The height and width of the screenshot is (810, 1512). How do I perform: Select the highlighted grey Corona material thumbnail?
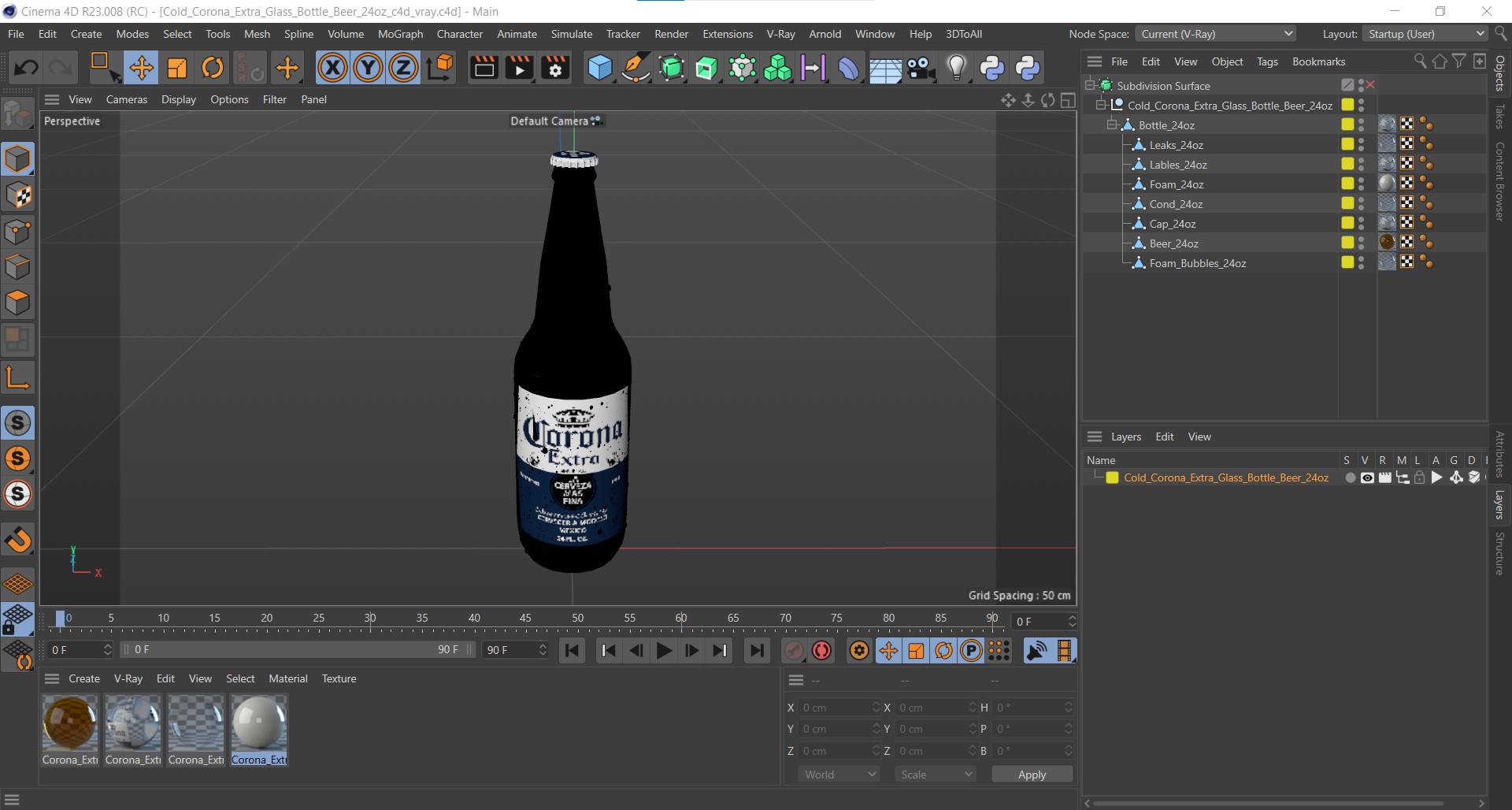tap(259, 723)
